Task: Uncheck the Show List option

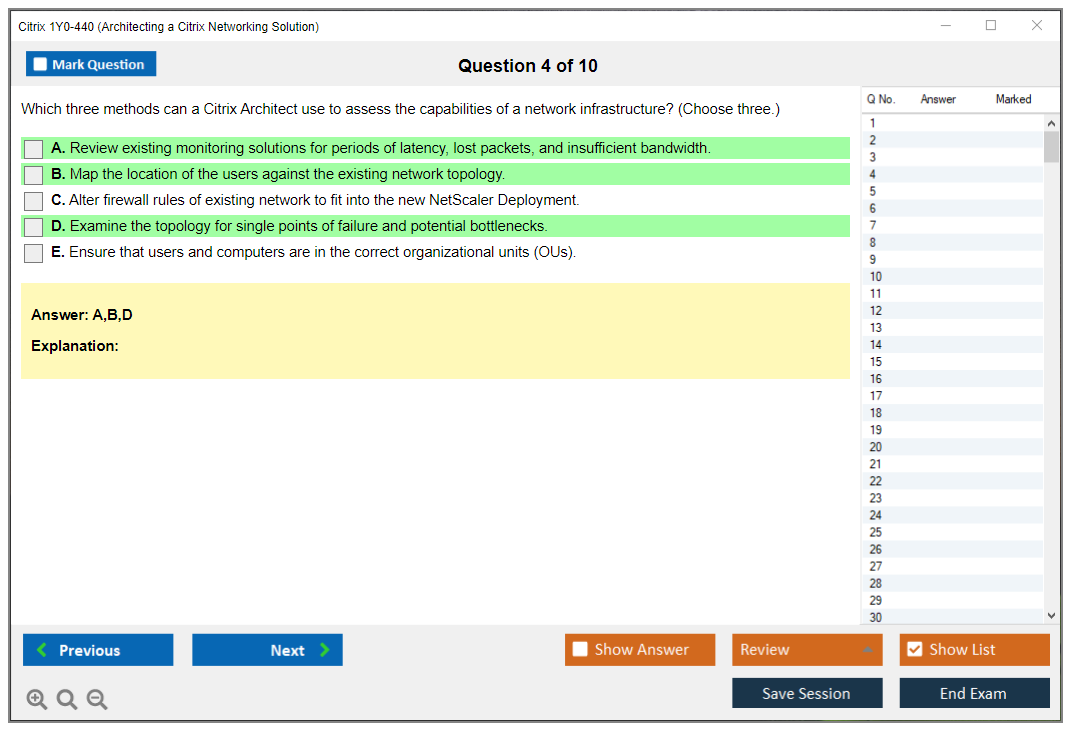Action: pos(914,650)
